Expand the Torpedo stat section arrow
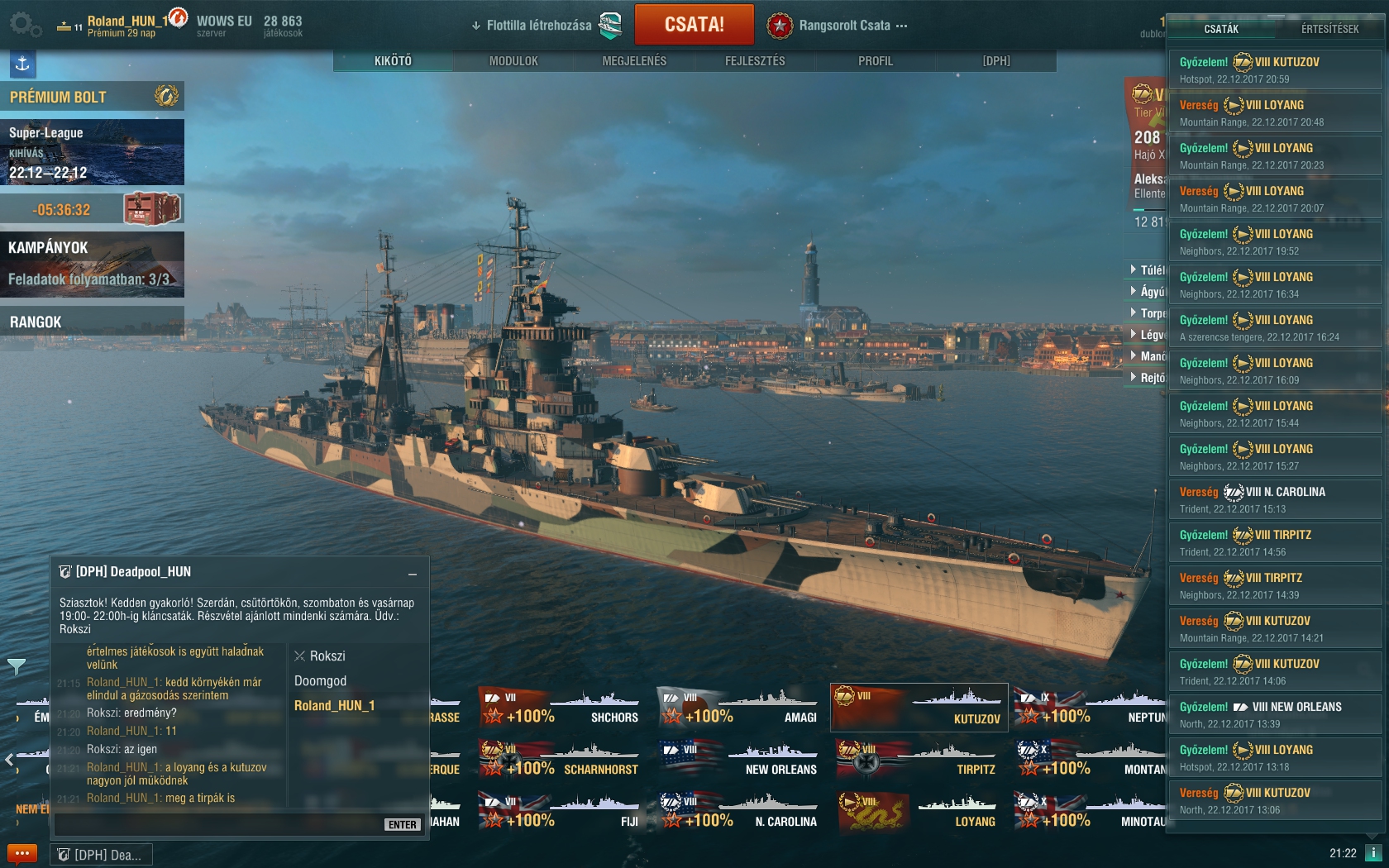This screenshot has width=1389, height=868. [1134, 312]
